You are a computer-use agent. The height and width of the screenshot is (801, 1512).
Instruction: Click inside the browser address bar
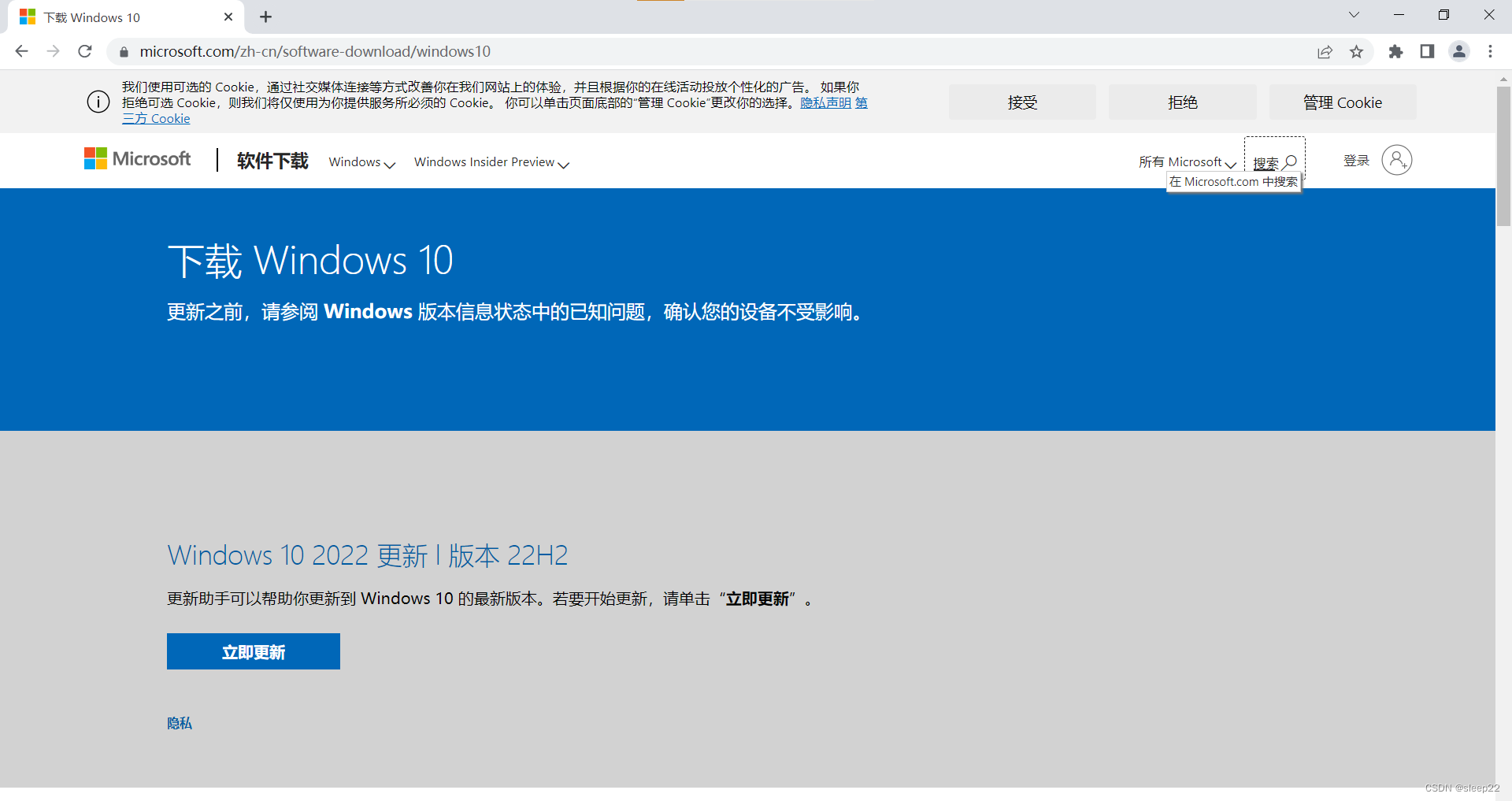[394, 51]
